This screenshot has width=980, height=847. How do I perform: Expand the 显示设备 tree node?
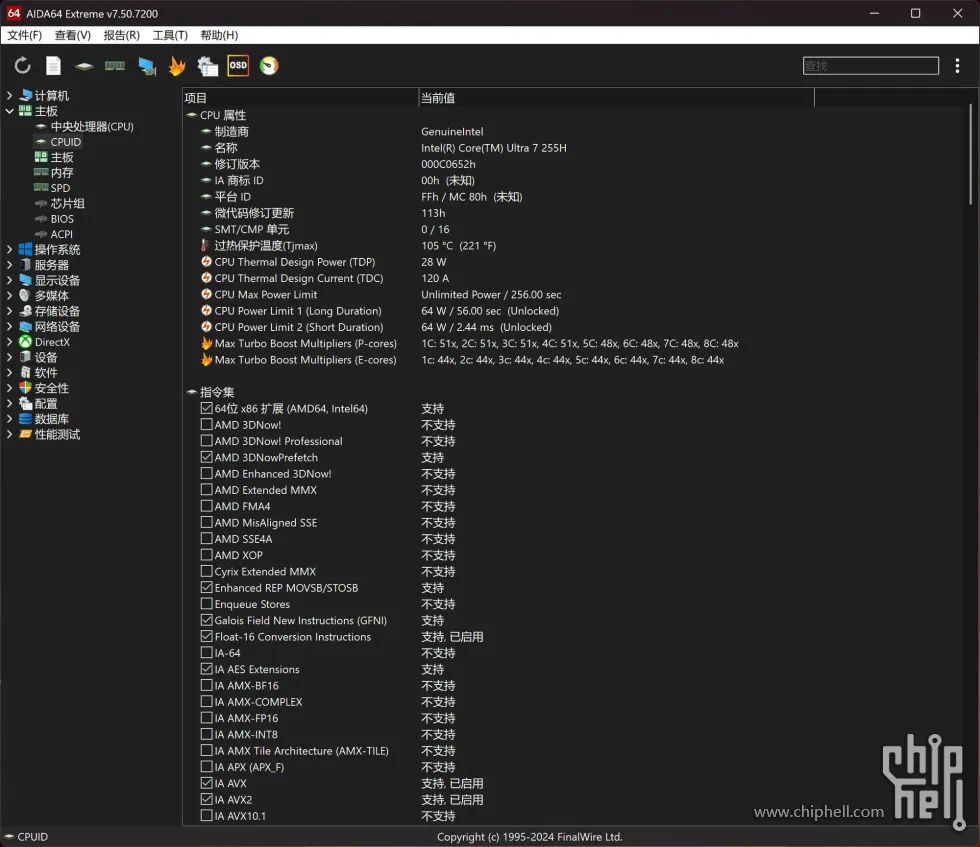coord(9,280)
